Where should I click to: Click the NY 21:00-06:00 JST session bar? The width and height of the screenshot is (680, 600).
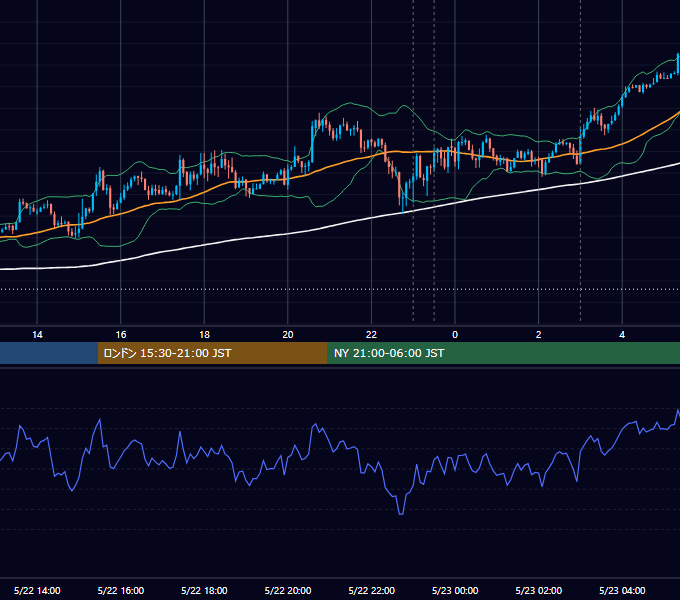click(x=503, y=353)
